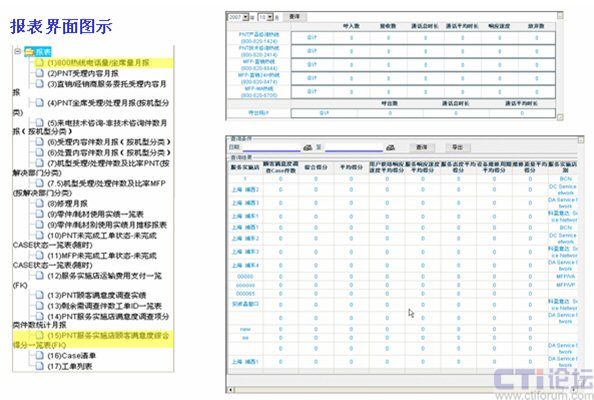This screenshot has height=400, width=594.
Task: Click the end date input field
Action: click(354, 147)
